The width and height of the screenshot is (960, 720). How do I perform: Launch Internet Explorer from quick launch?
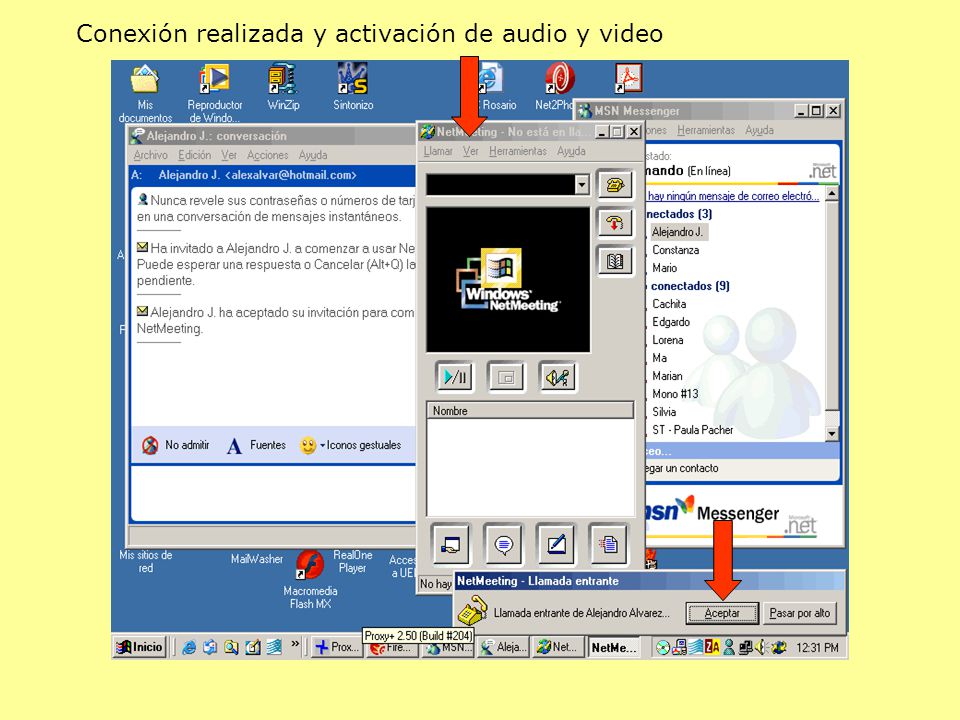tap(189, 647)
